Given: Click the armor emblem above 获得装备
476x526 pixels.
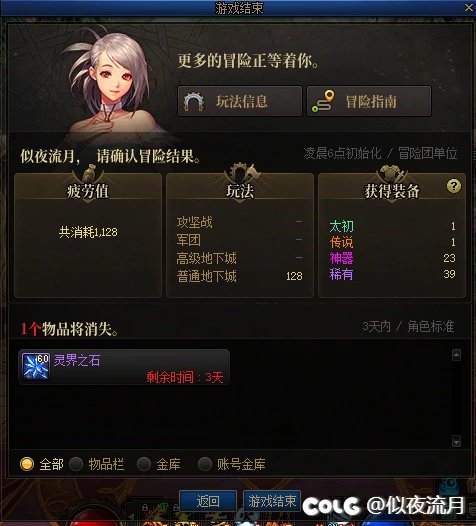Looking at the screenshot, I should [x=391, y=173].
